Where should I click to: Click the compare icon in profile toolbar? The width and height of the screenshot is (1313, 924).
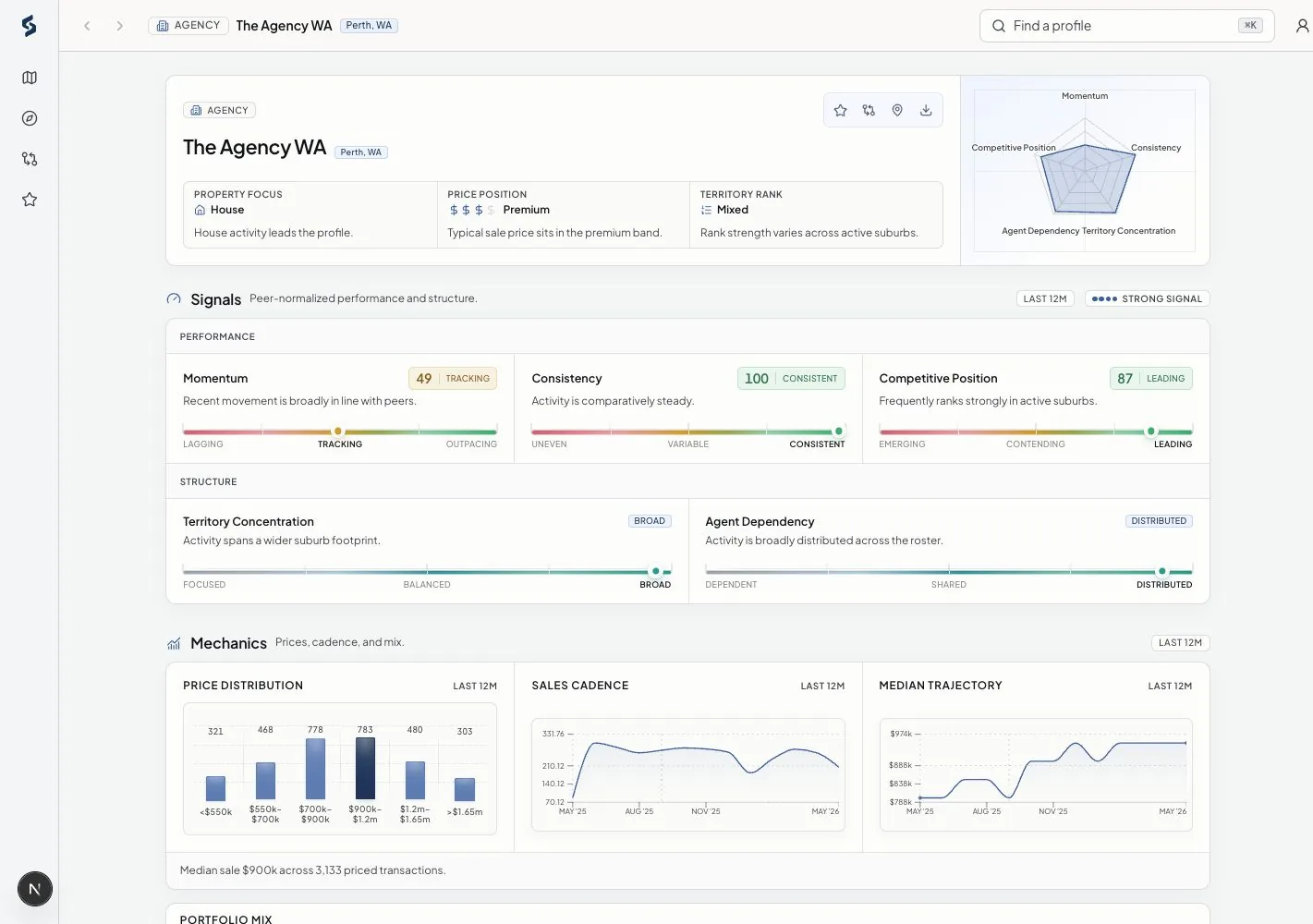point(869,110)
